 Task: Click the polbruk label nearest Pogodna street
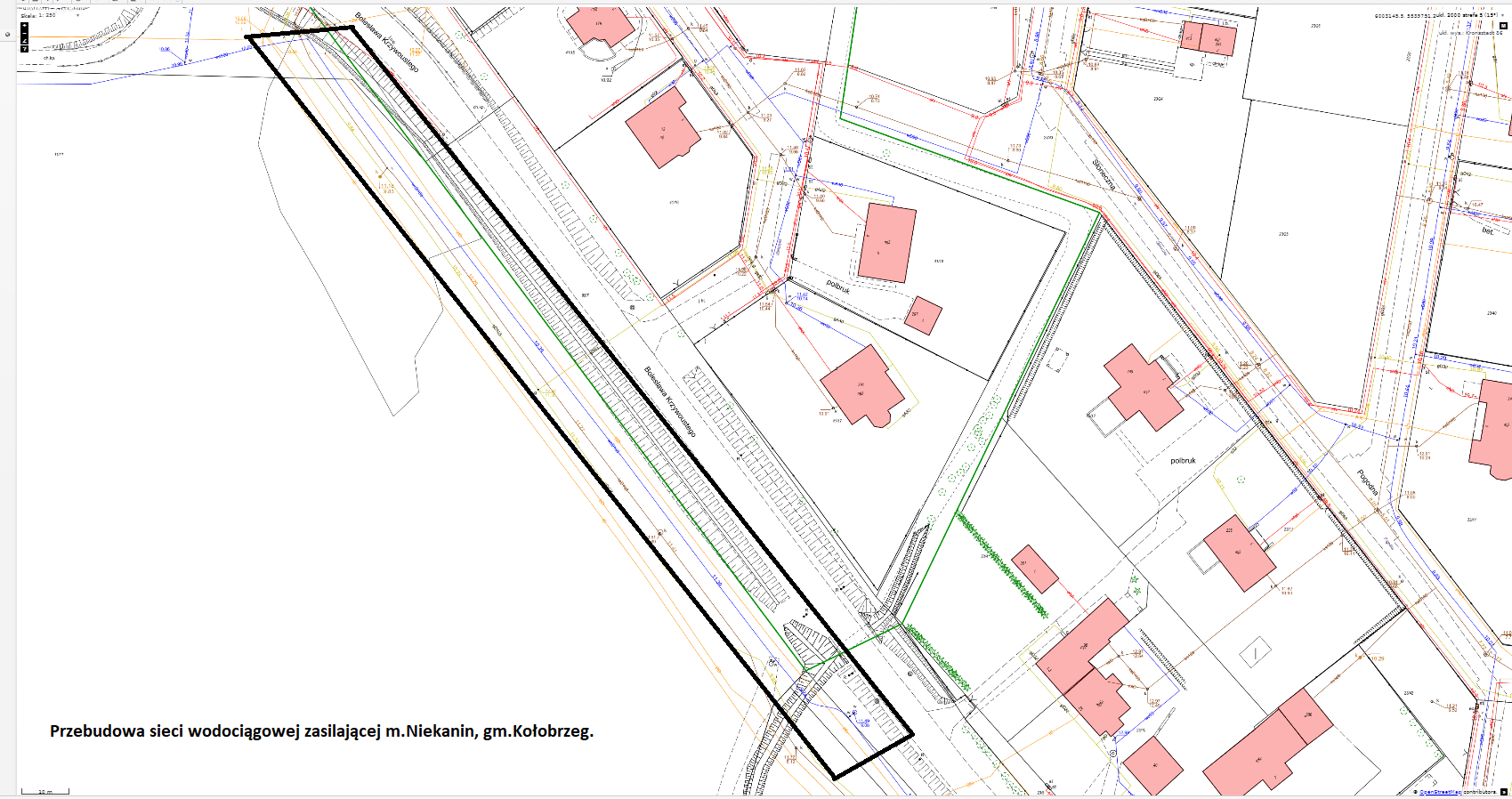pyautogui.click(x=1183, y=461)
